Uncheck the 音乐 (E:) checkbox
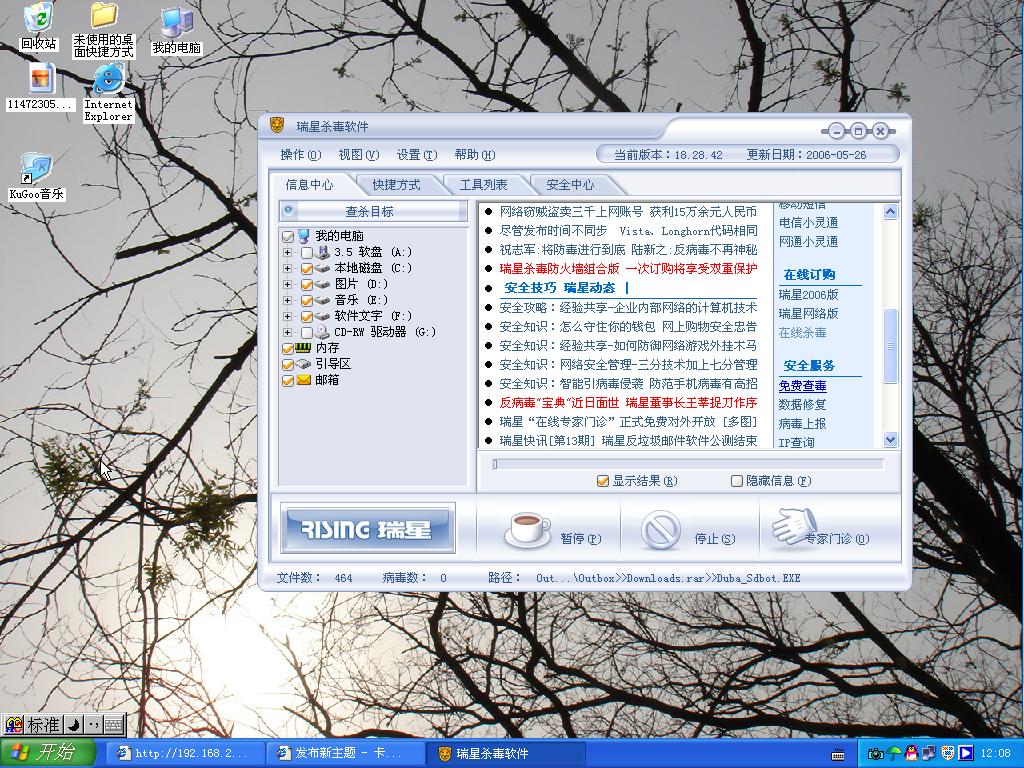 point(306,300)
